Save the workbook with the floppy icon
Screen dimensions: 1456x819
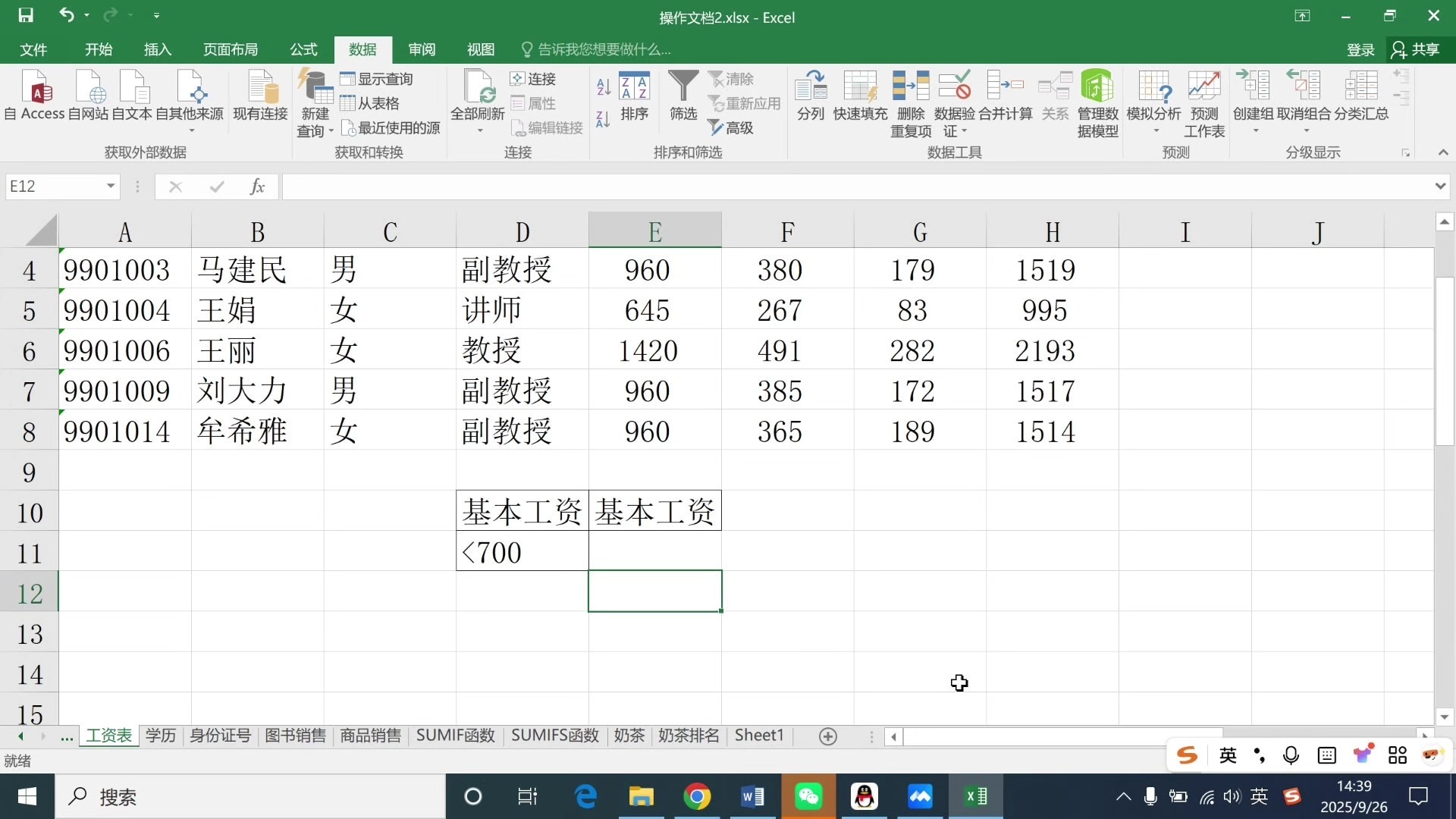click(x=26, y=15)
